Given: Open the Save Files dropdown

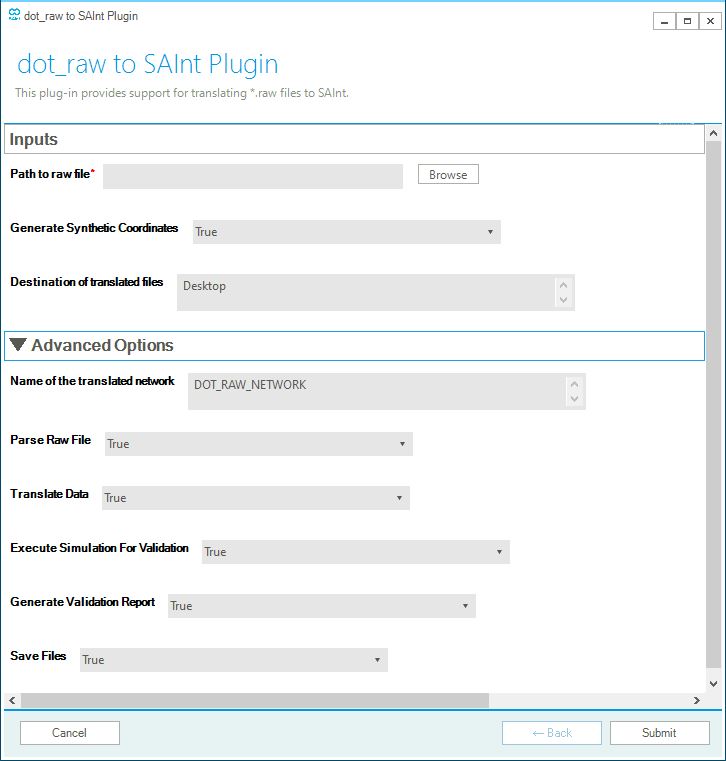Looking at the screenshot, I should [x=233, y=660].
